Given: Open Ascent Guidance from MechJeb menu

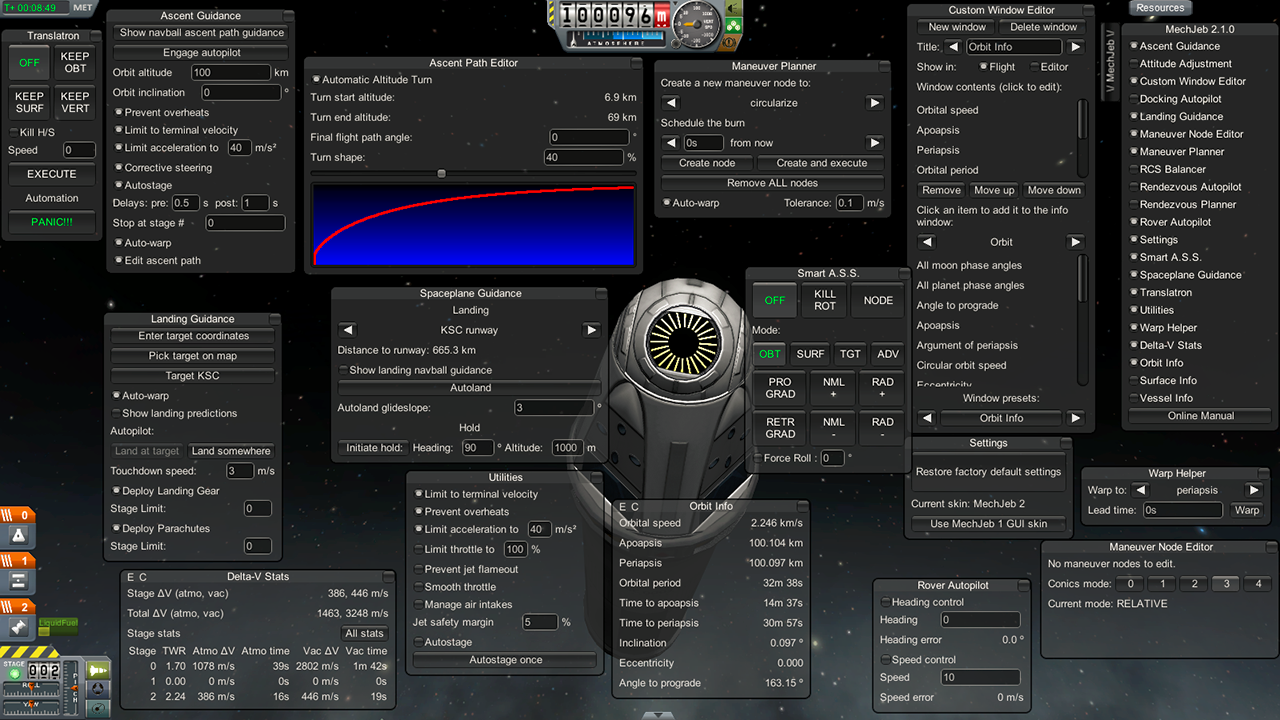Looking at the screenshot, I should point(1174,46).
